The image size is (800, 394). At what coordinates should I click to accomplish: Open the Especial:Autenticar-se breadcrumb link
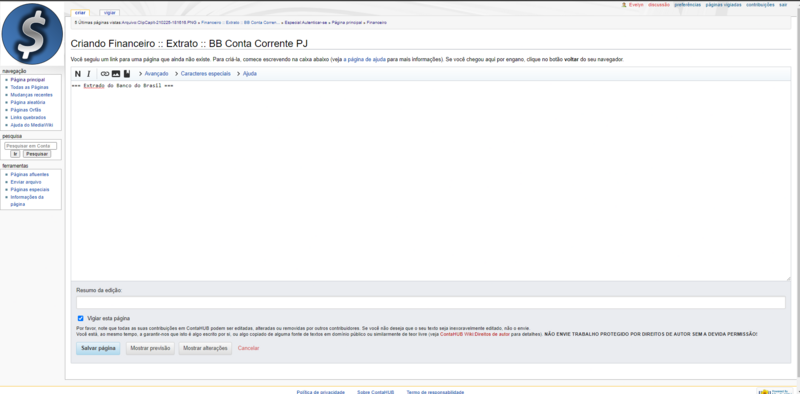(306, 23)
